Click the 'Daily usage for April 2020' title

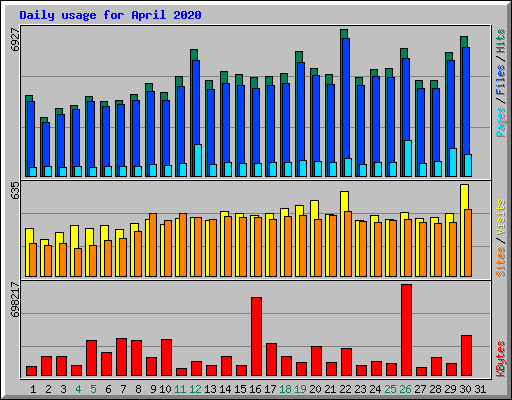(x=110, y=15)
